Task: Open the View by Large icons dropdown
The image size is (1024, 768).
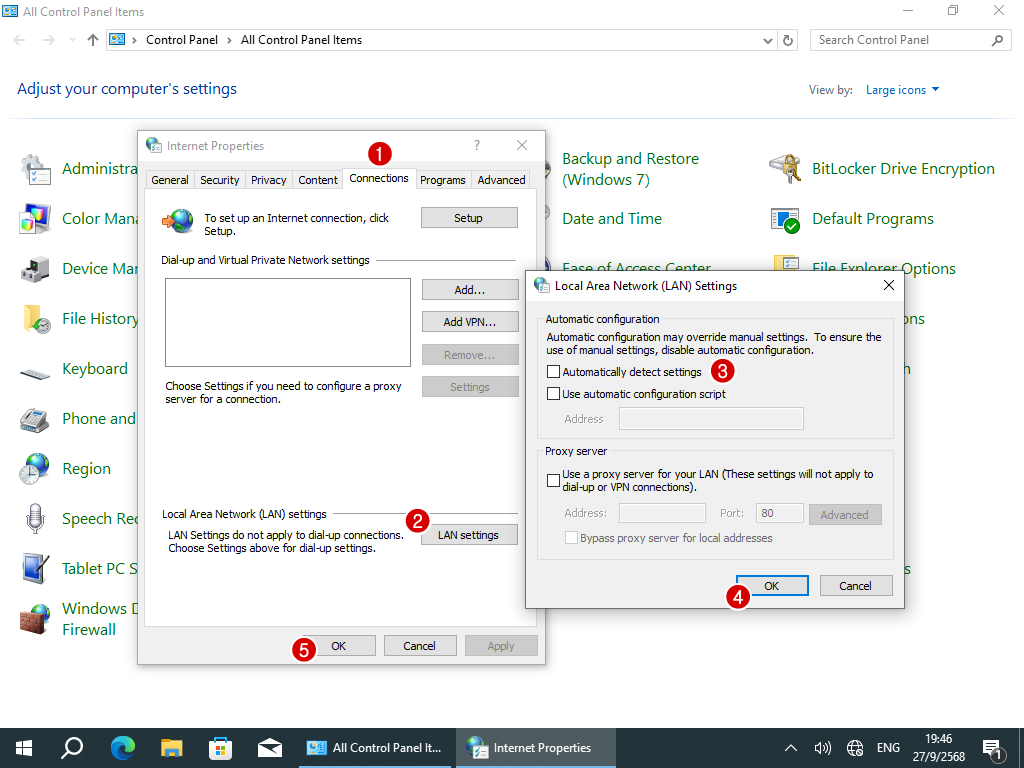Action: [902, 90]
